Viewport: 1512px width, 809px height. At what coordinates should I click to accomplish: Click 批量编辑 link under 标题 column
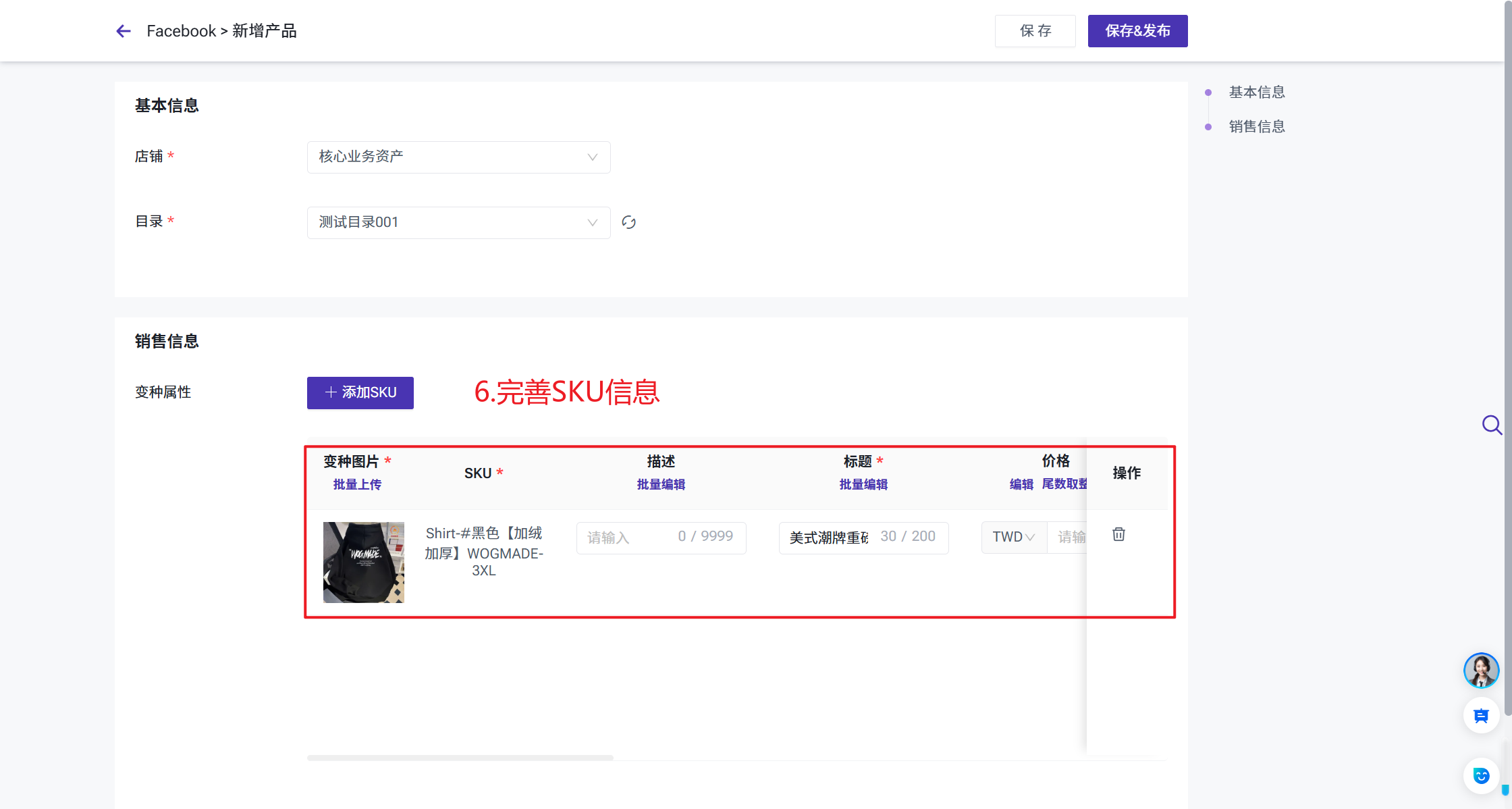[863, 484]
